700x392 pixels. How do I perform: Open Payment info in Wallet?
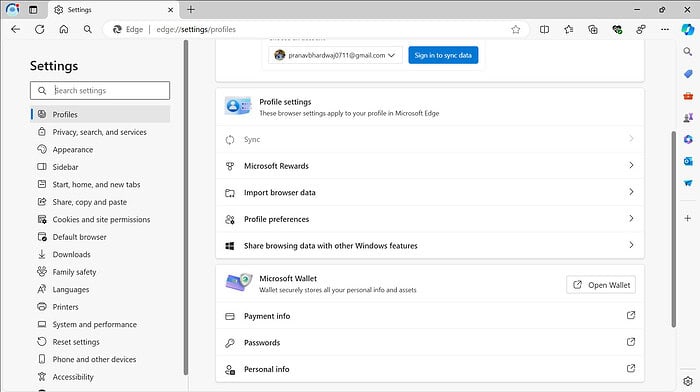430,316
